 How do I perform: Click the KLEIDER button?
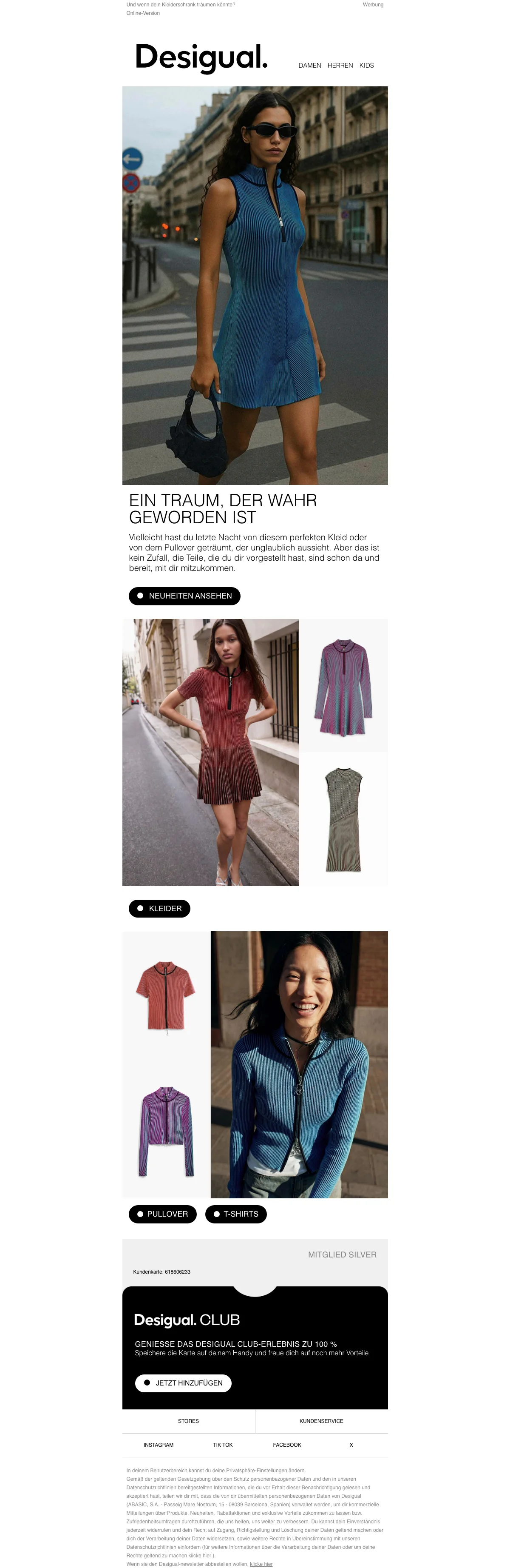(x=159, y=908)
